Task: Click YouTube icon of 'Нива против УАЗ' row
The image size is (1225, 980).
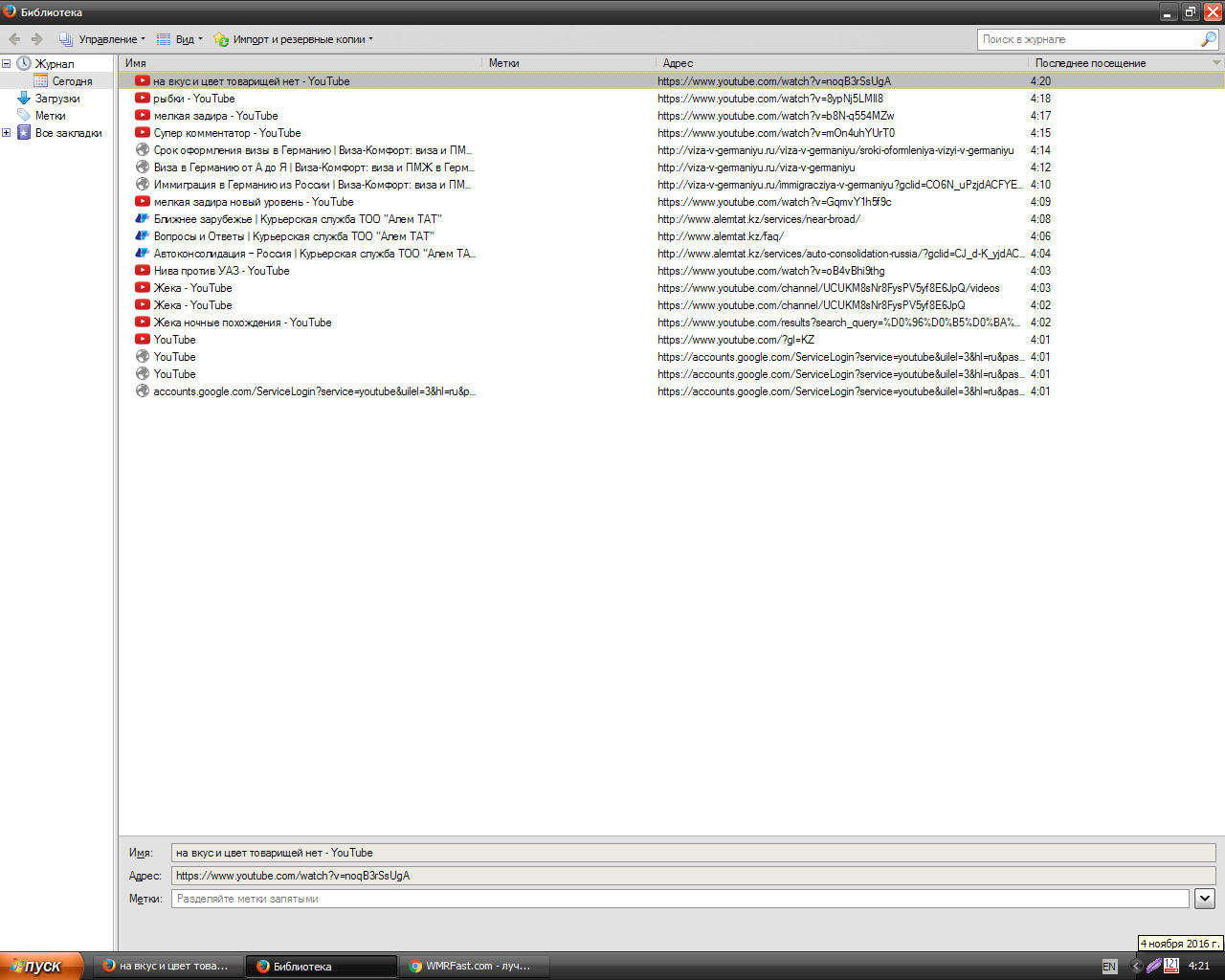Action: click(143, 271)
